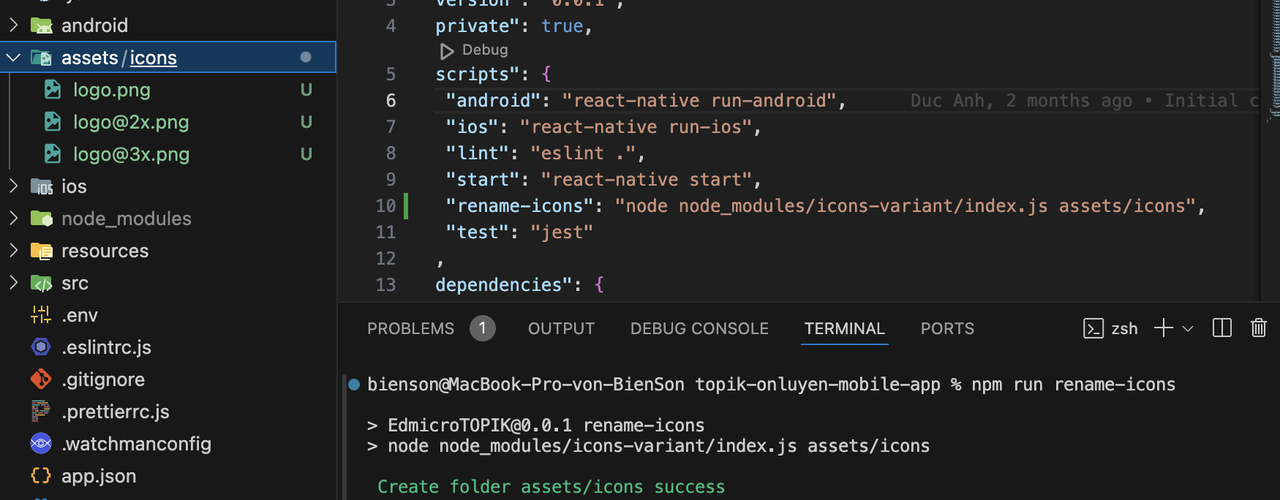Click the git blame annotation Duc Anh

1084,100
